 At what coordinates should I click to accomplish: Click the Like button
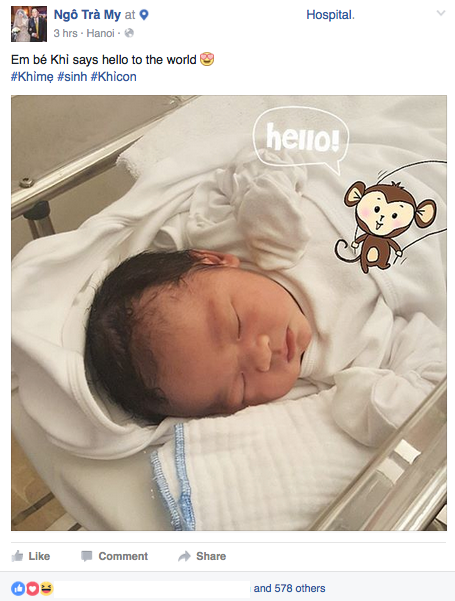pyautogui.click(x=31, y=556)
